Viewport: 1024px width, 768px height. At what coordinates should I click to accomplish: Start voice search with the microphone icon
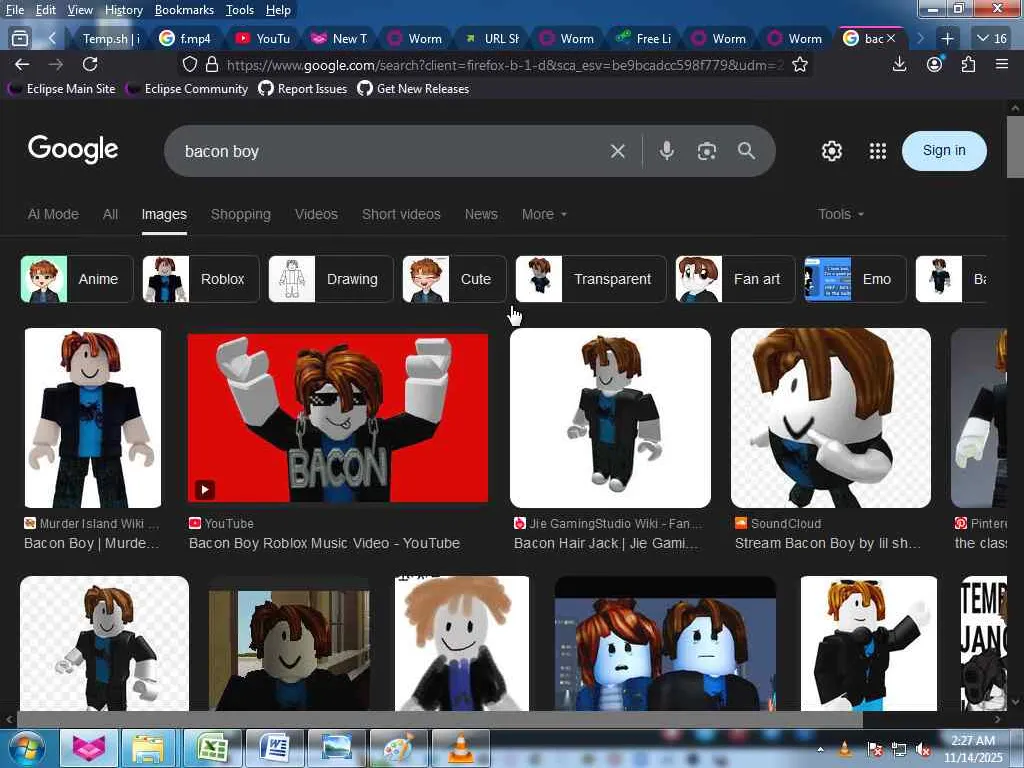[x=666, y=151]
